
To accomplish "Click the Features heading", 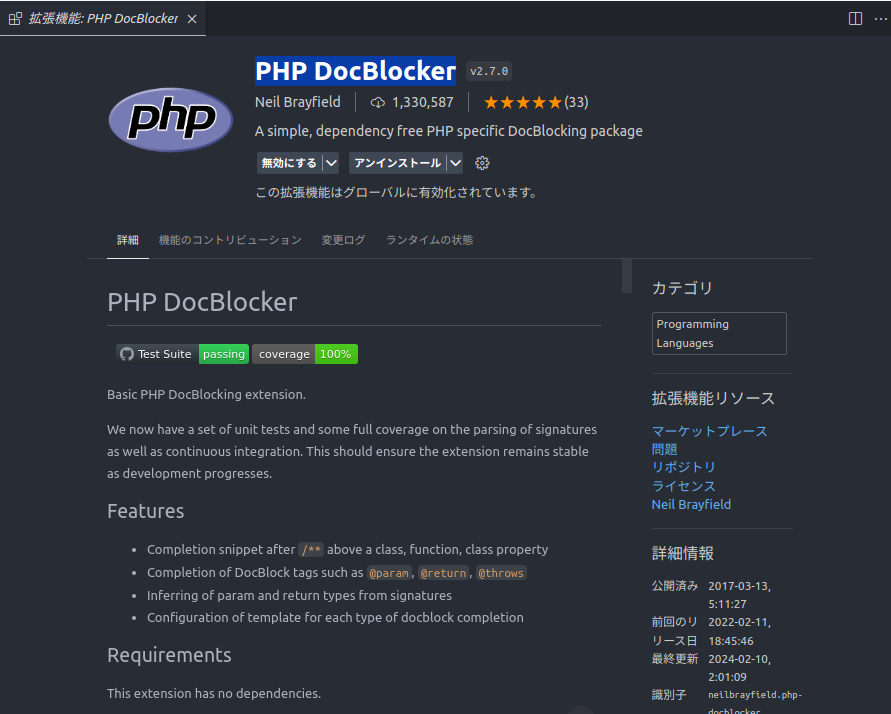I will (x=145, y=511).
